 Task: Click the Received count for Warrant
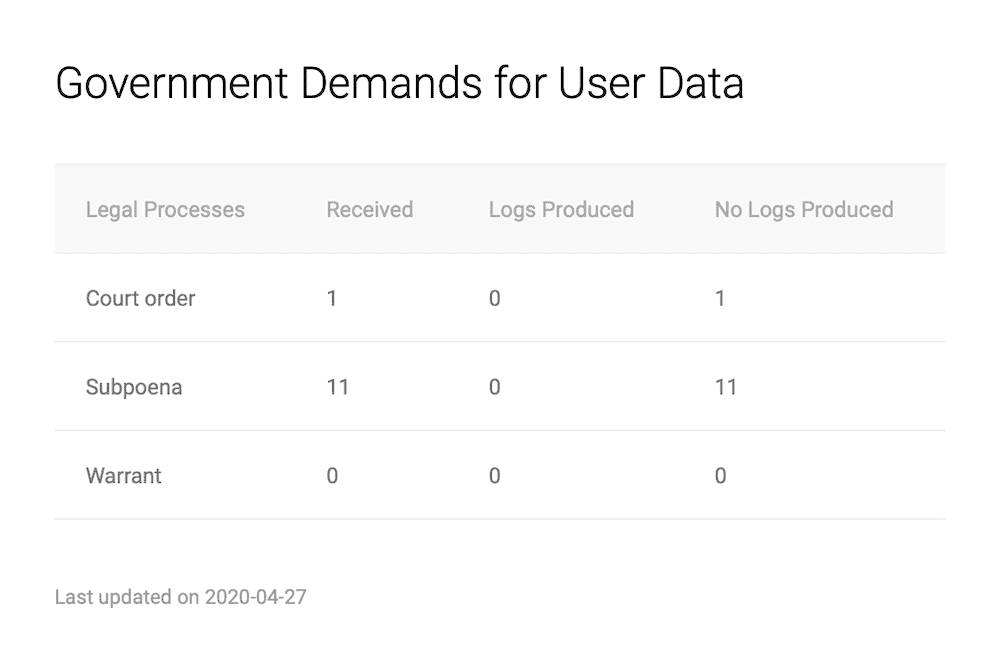[332, 476]
